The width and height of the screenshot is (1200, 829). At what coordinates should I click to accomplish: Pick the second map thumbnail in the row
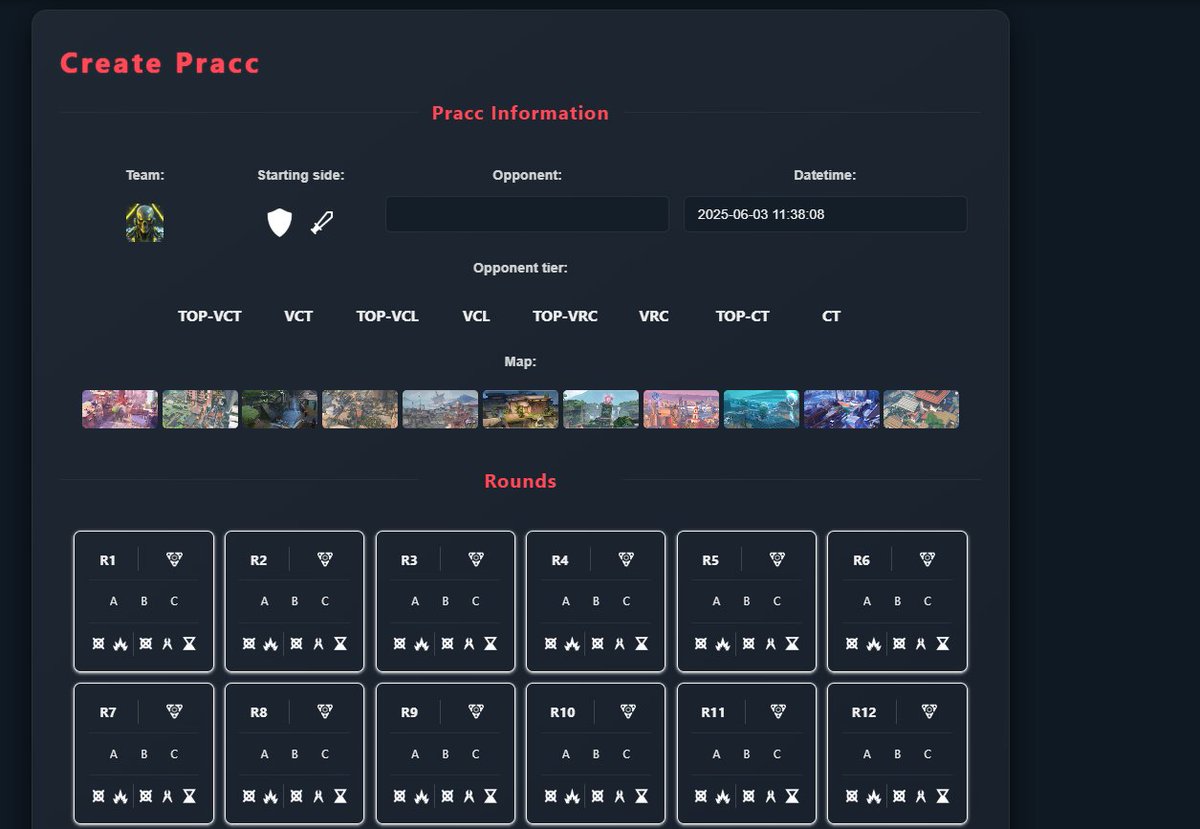[x=200, y=409]
